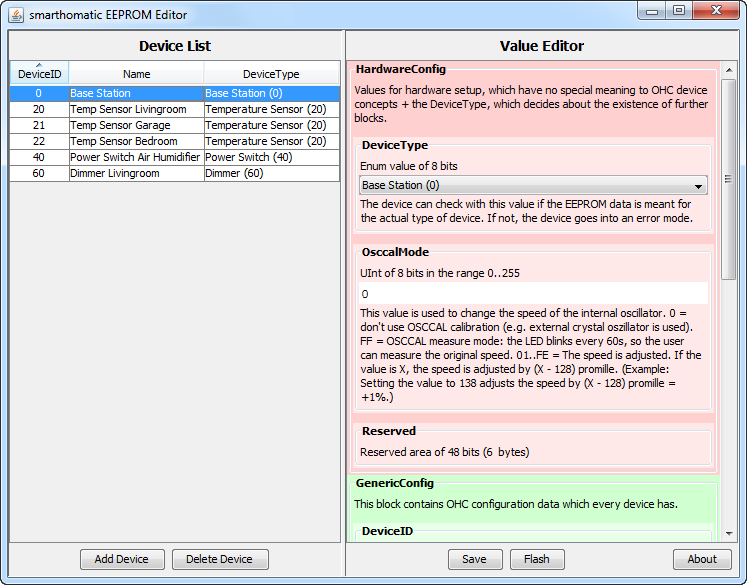Select the Base Station row

tap(136, 93)
